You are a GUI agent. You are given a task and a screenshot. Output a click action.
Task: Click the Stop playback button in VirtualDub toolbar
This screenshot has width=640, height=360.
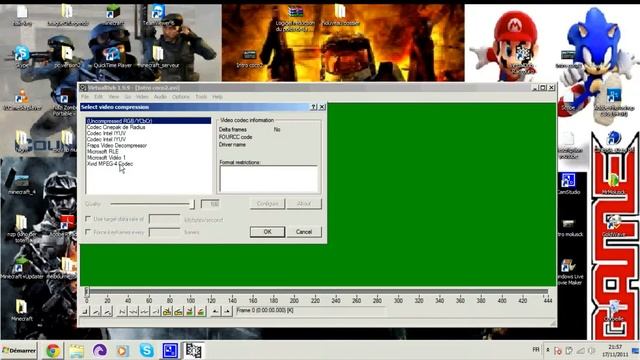click(x=85, y=312)
